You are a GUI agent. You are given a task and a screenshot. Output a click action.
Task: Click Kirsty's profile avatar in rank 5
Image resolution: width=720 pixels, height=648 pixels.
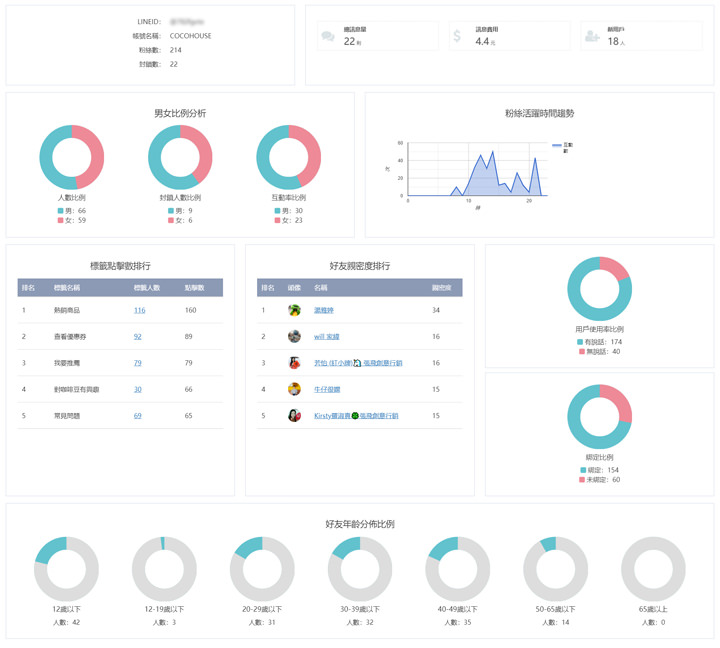point(294,415)
